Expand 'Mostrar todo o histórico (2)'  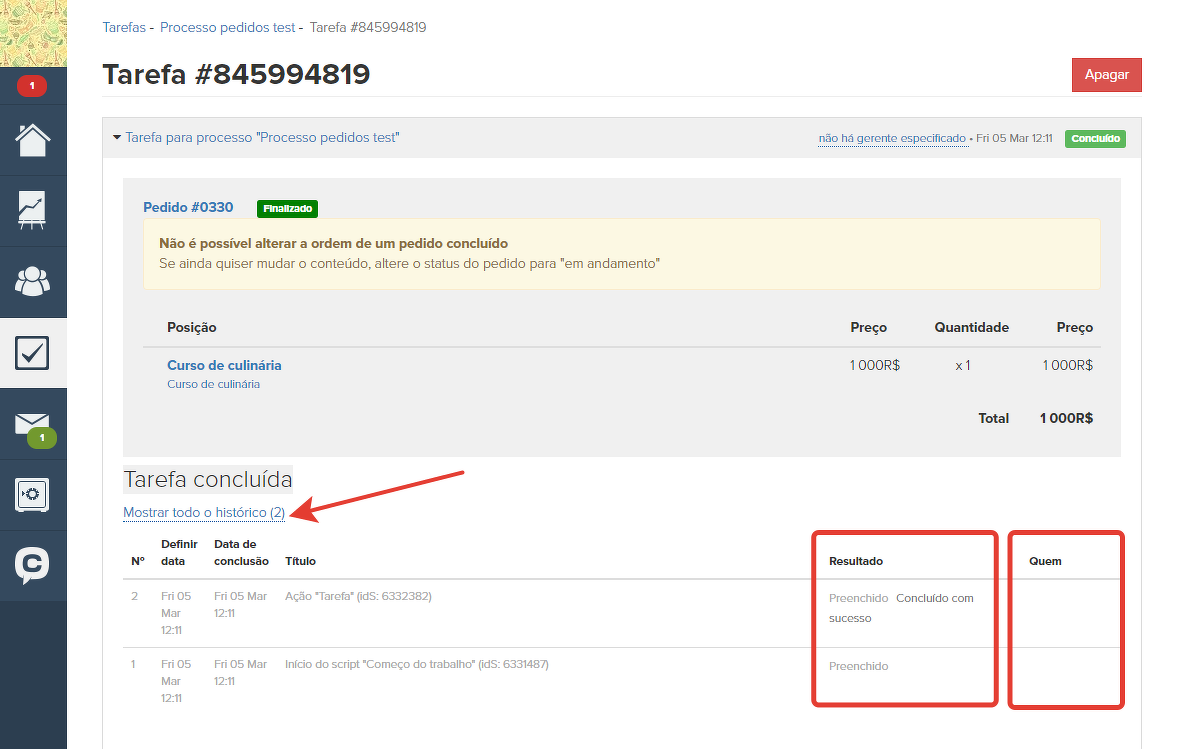[x=204, y=512]
